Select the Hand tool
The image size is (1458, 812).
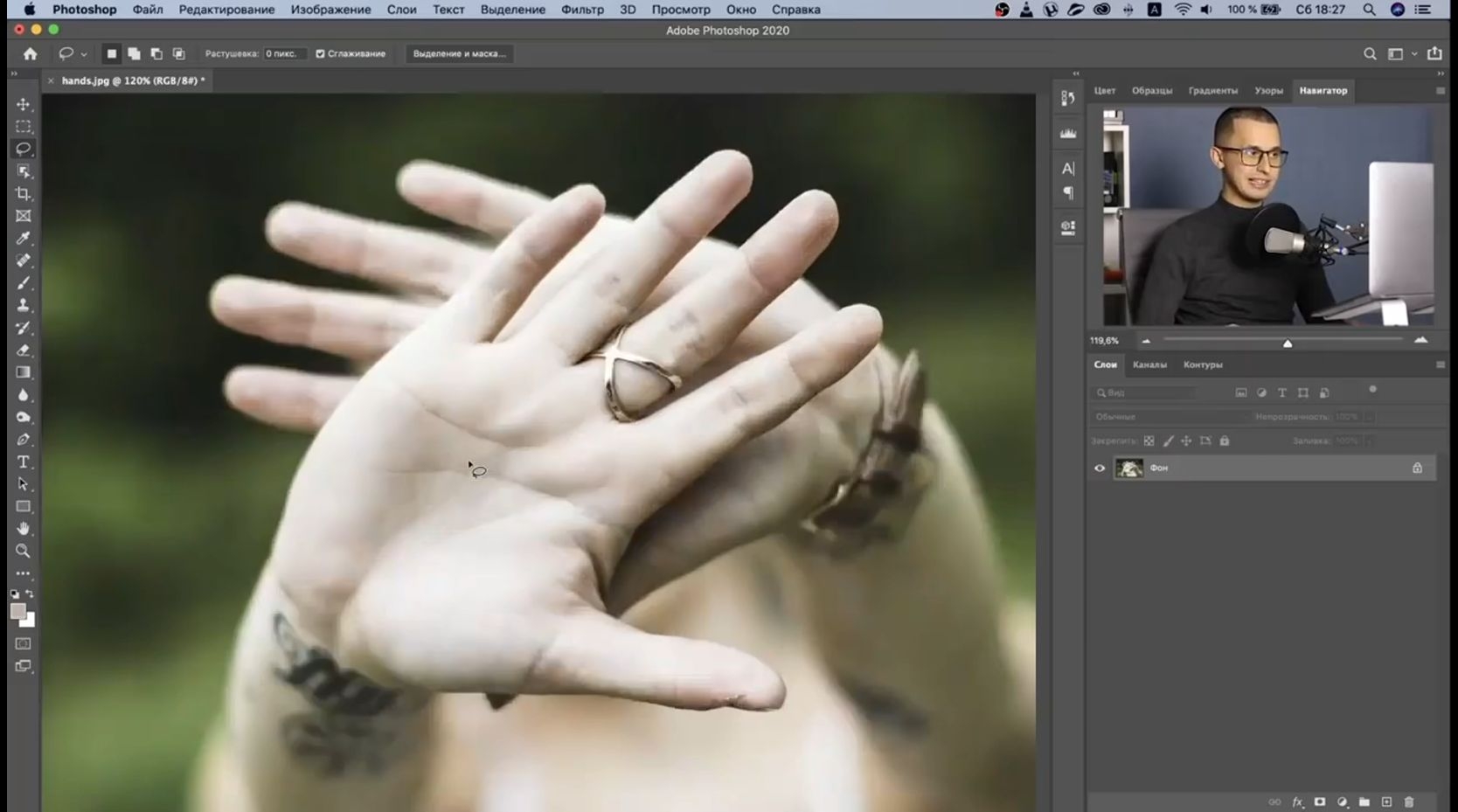tap(24, 529)
